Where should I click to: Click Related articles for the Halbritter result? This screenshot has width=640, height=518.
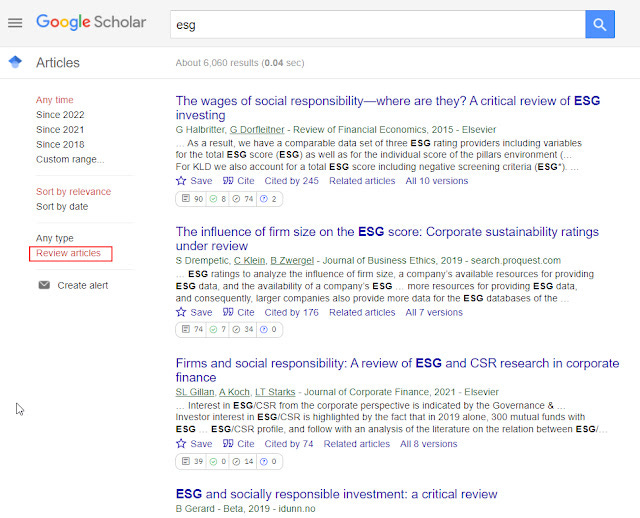tap(362, 181)
